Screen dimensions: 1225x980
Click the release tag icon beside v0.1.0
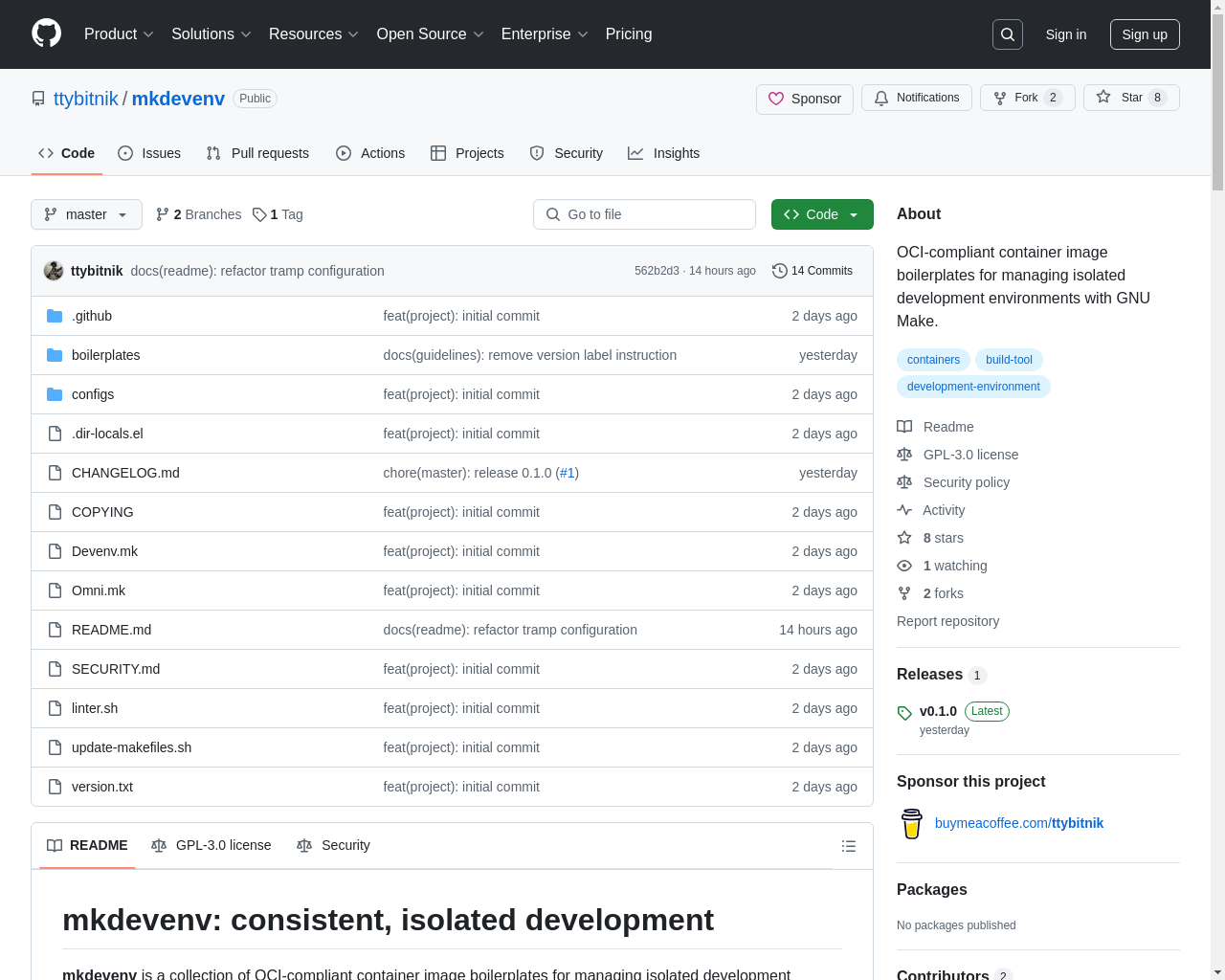coord(904,713)
